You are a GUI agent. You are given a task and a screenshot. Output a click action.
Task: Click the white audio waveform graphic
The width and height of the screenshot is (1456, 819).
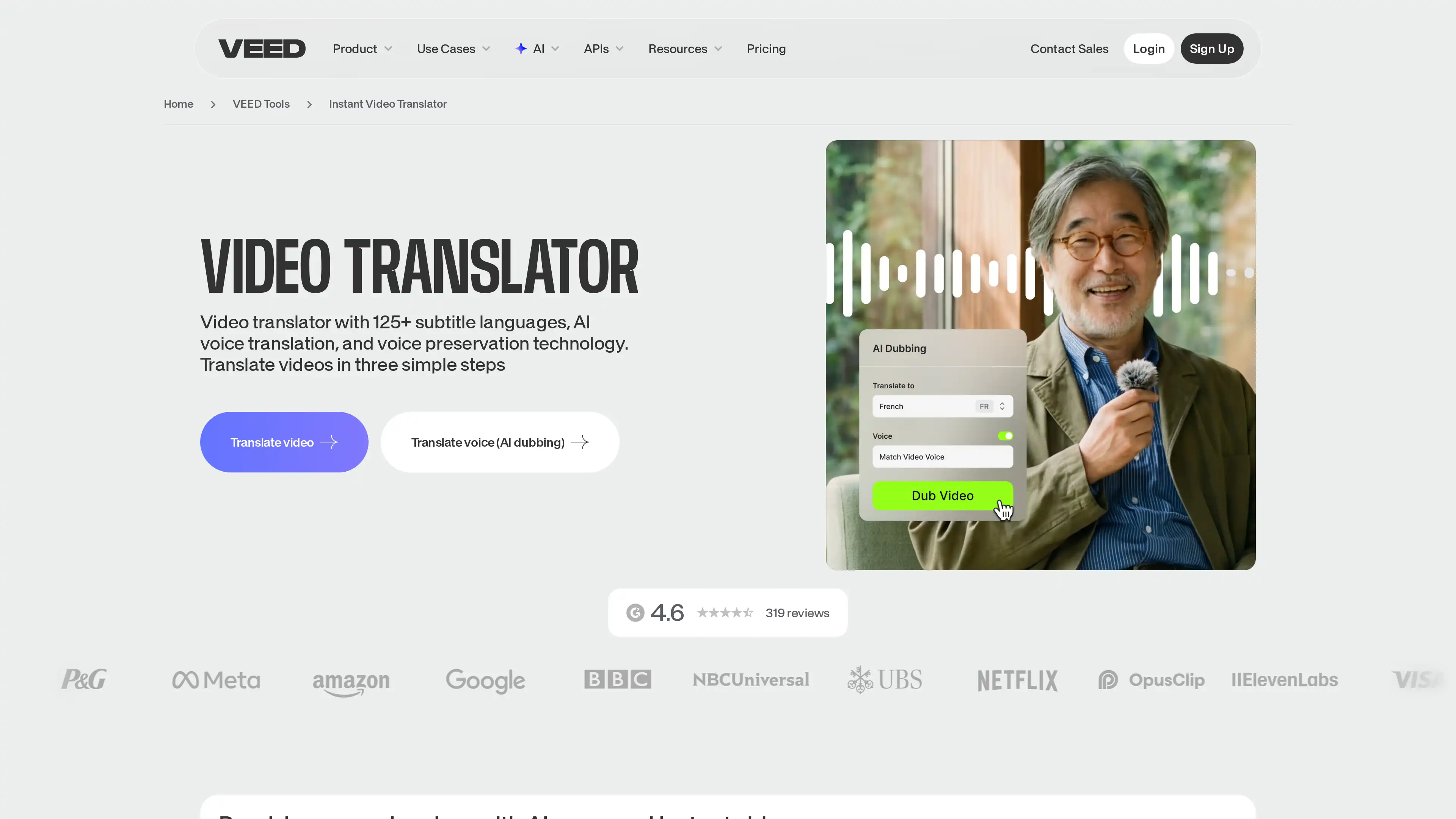pos(1040,273)
